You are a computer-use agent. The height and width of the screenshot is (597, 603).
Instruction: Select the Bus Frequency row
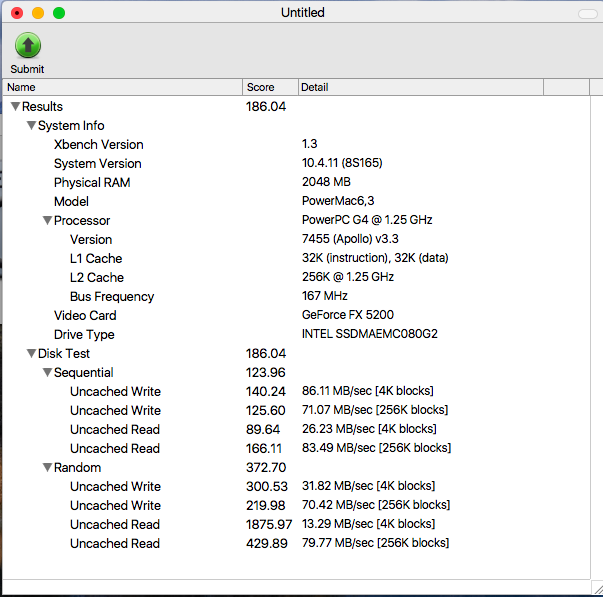click(x=296, y=296)
